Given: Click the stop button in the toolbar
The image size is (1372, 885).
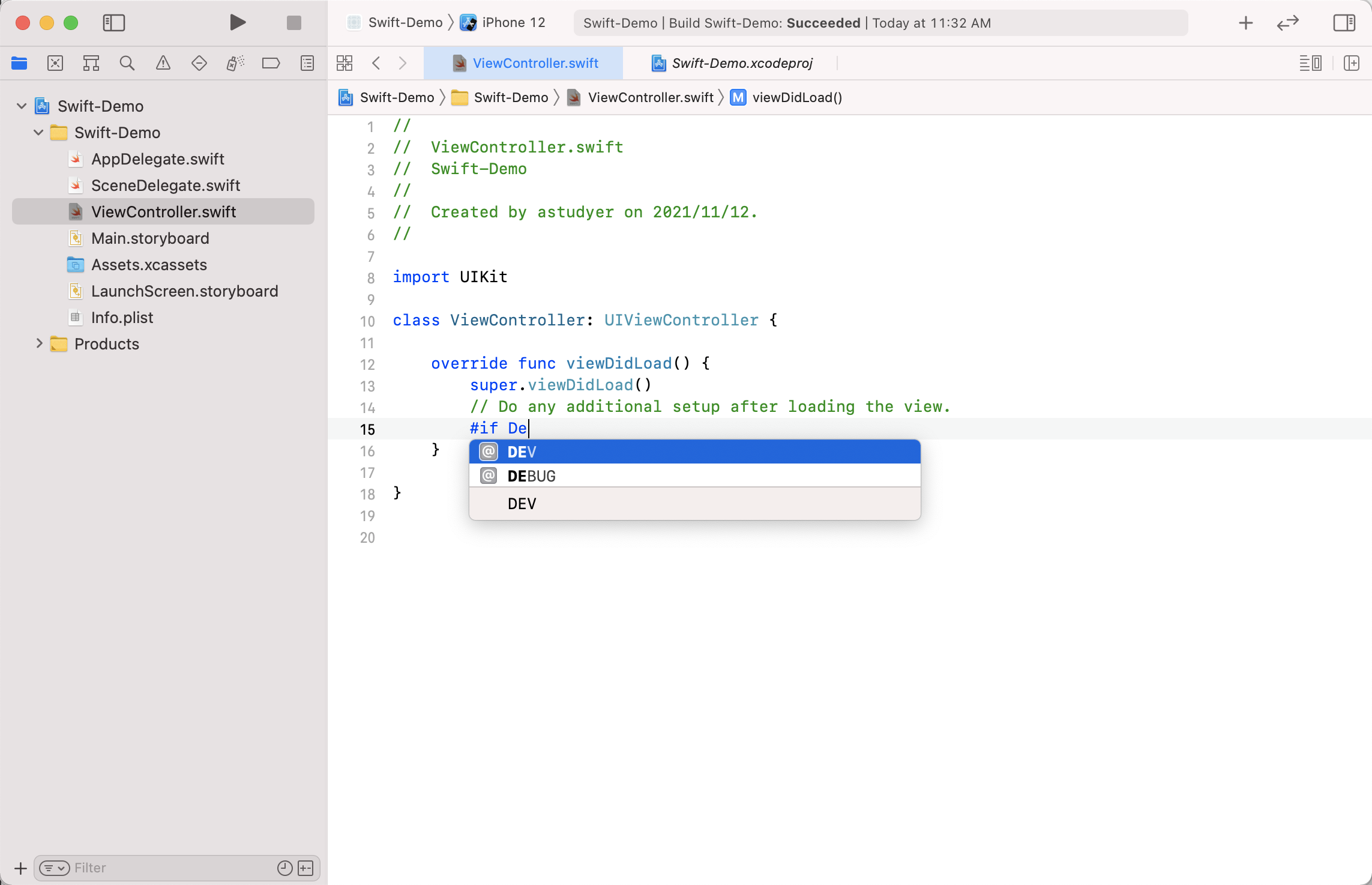Looking at the screenshot, I should coord(293,23).
